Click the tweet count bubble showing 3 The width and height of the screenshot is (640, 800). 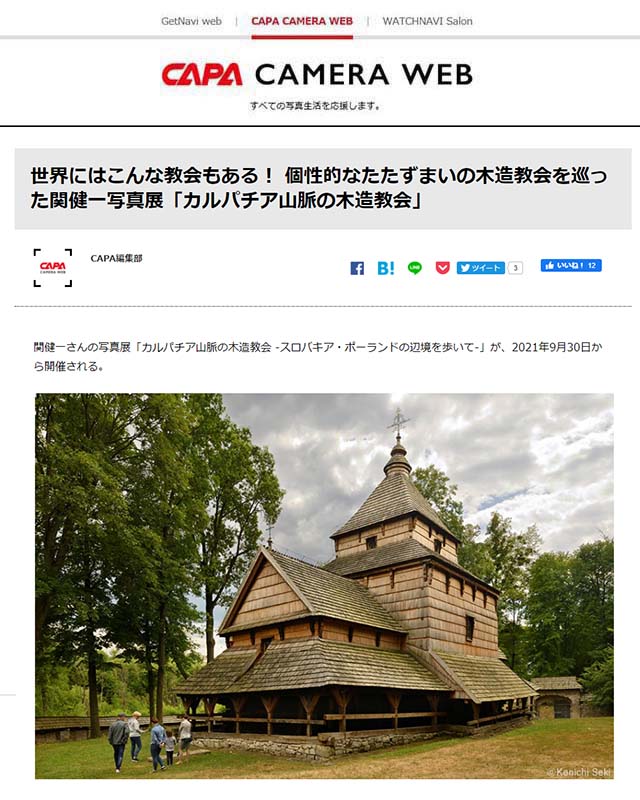(x=515, y=268)
